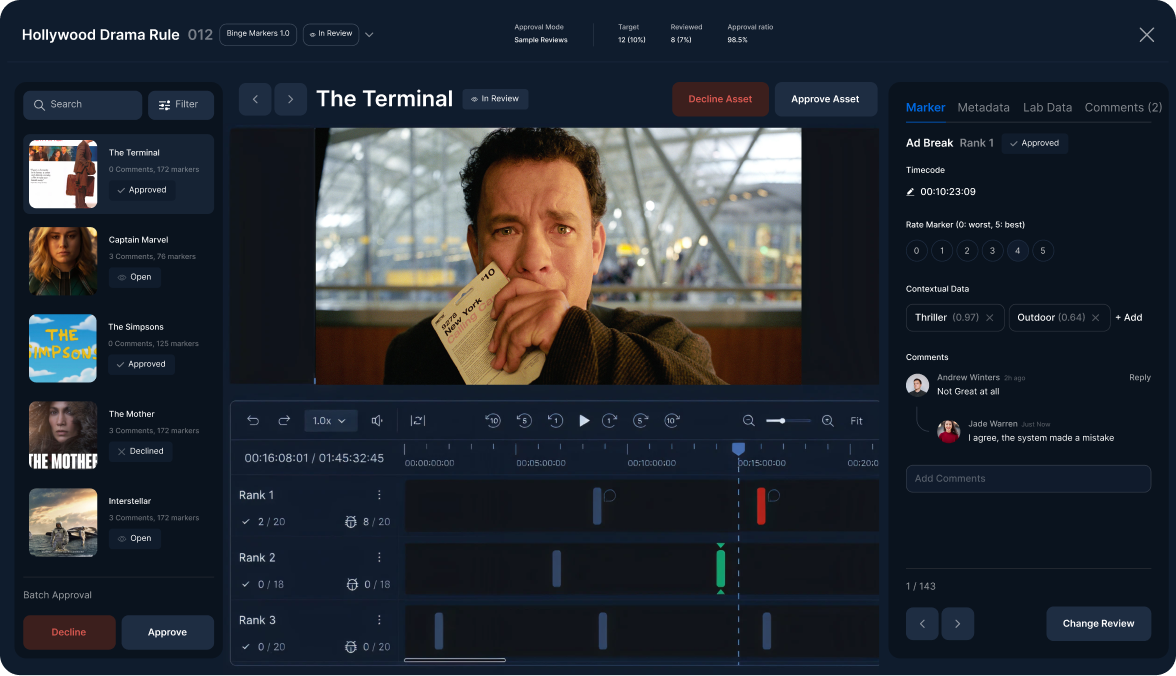1176x676 pixels.
Task: Rate the marker 5
Action: pyautogui.click(x=1042, y=251)
